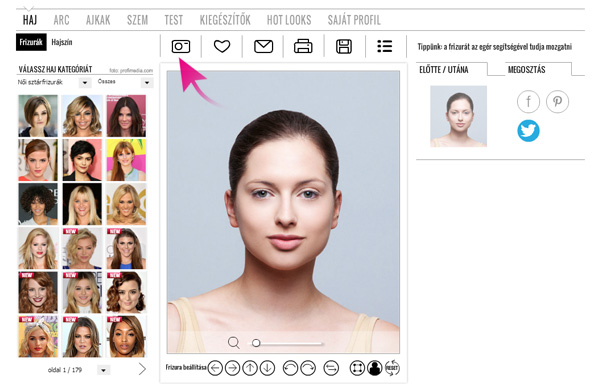The image size is (600, 388).
Task: Switch to the AJKAK tab
Action: (x=98, y=20)
